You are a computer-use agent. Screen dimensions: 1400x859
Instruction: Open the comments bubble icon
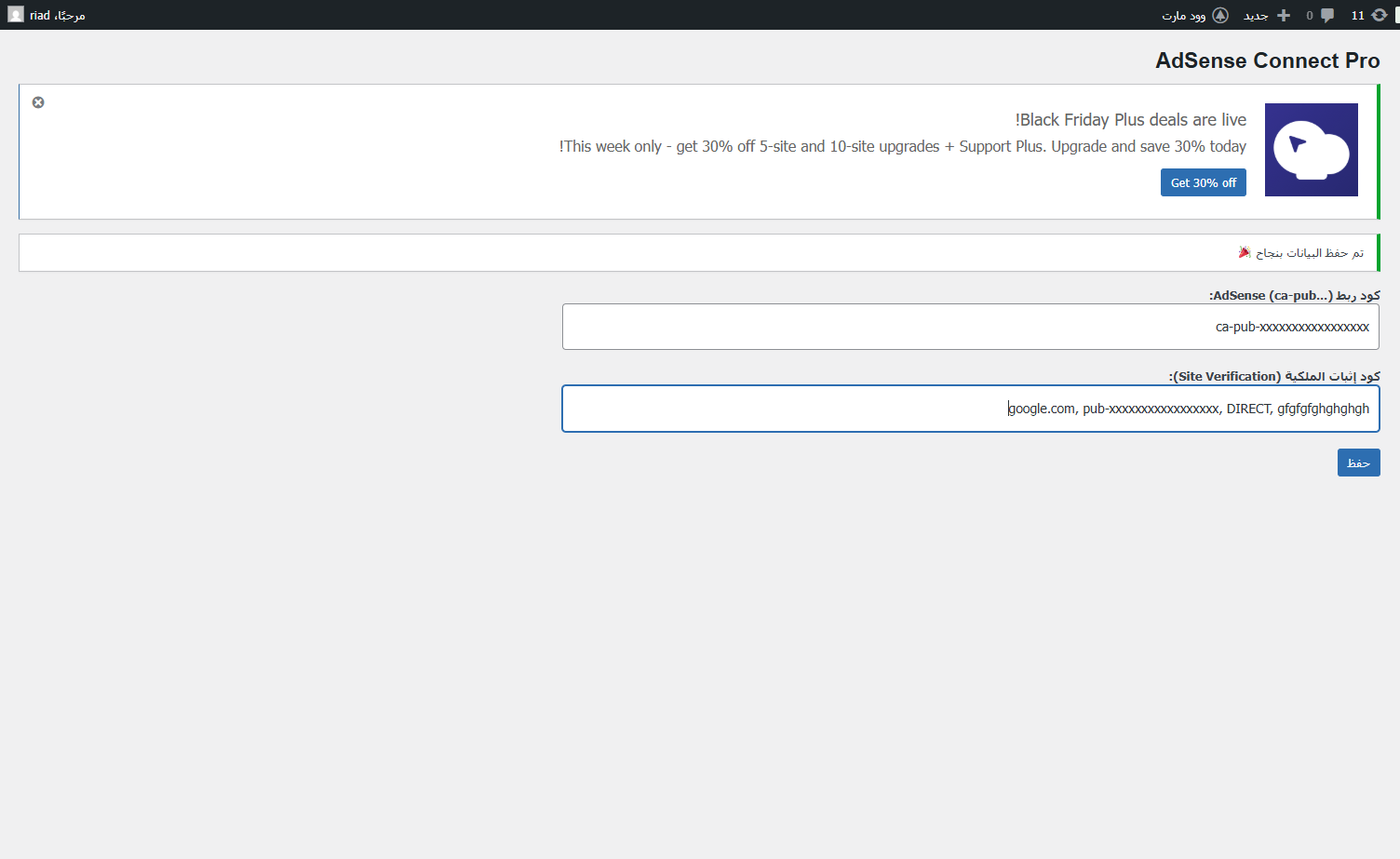tap(1327, 15)
